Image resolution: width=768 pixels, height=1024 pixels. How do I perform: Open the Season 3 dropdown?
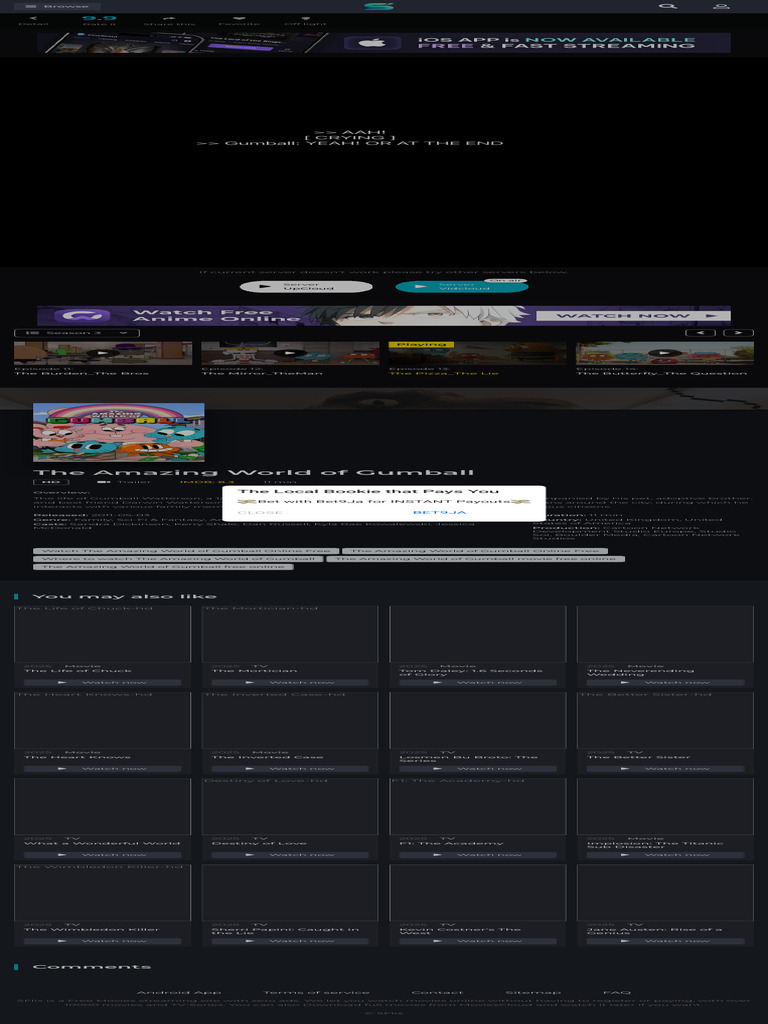[x=76, y=333]
